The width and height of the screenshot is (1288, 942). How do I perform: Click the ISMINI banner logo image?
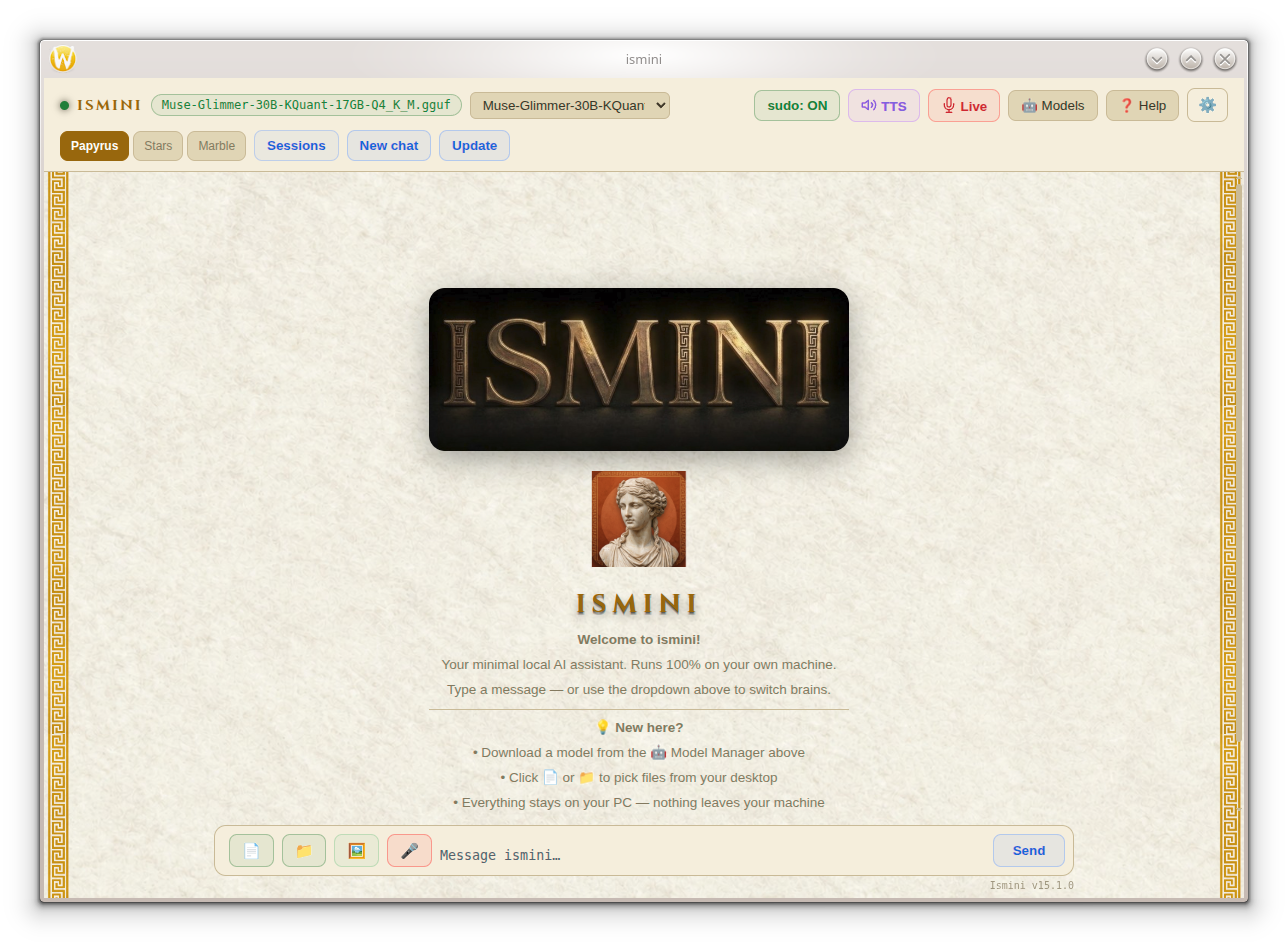tap(639, 369)
